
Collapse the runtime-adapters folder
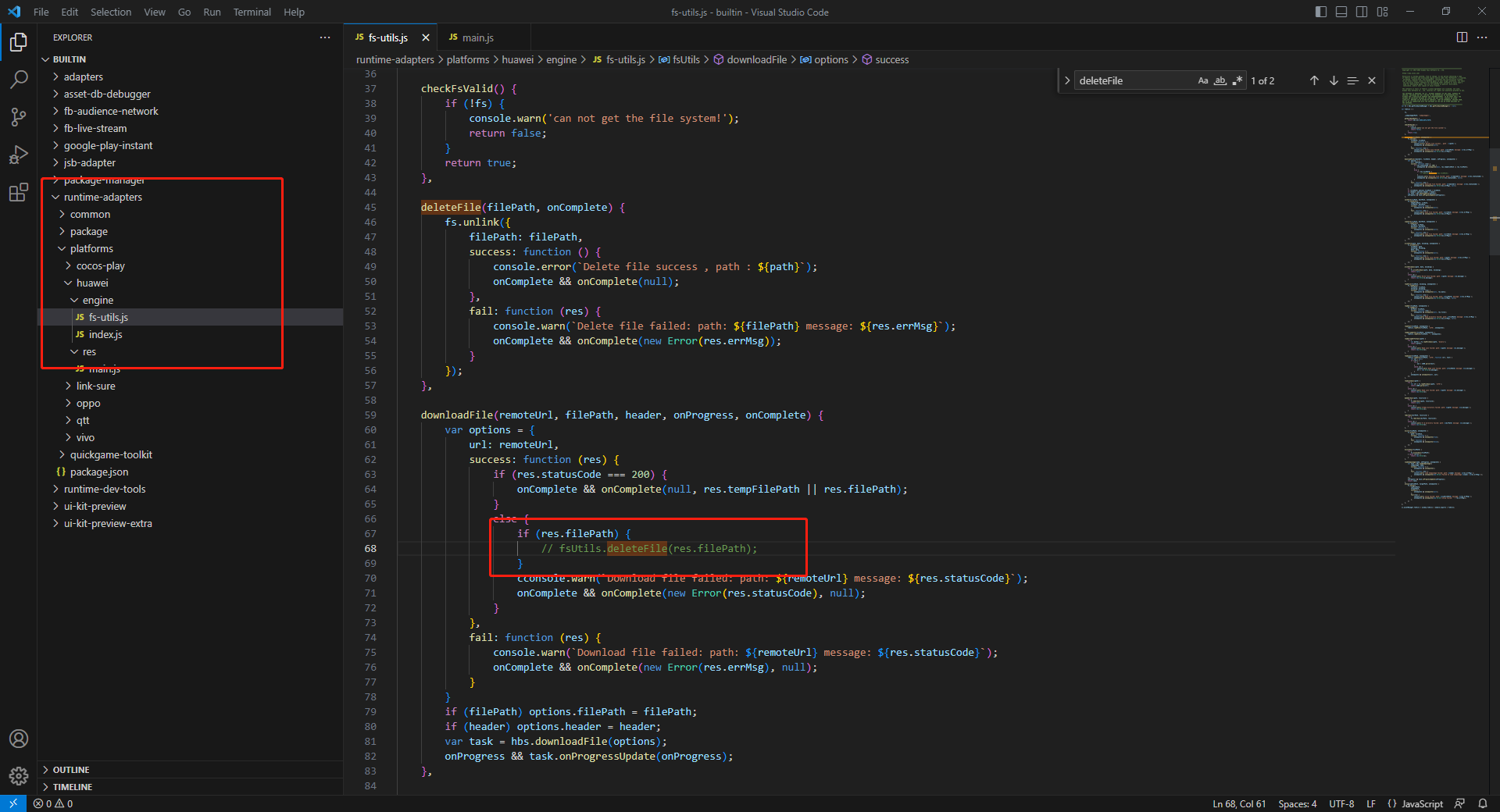(x=102, y=197)
